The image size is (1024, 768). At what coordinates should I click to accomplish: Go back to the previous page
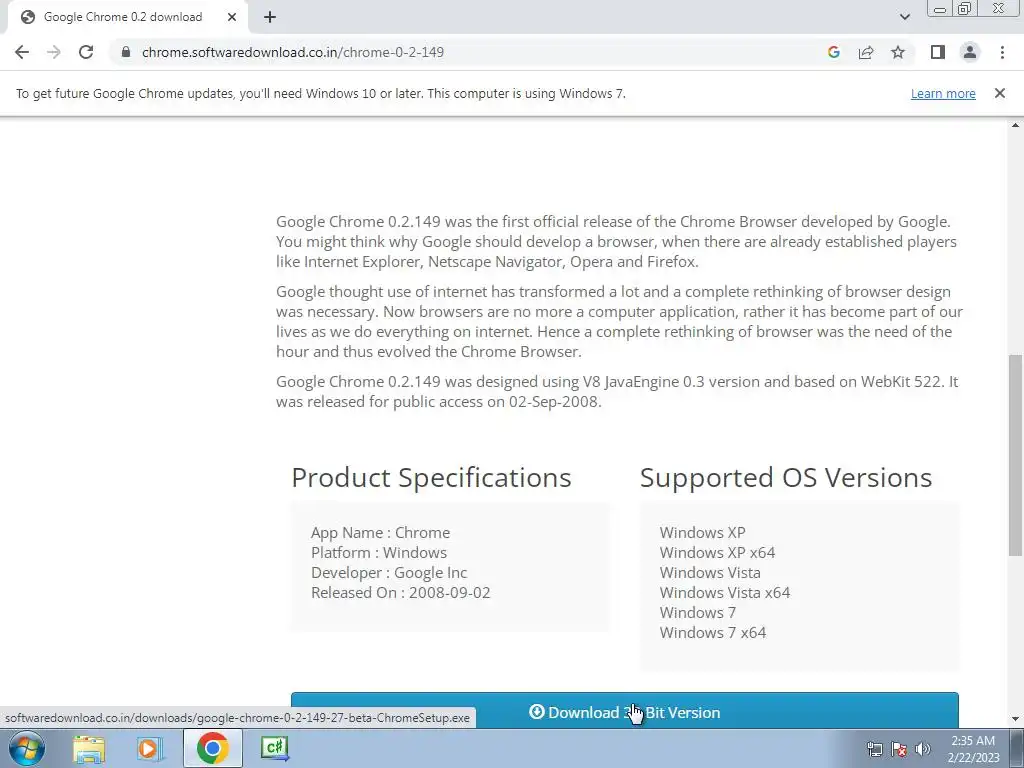22,52
